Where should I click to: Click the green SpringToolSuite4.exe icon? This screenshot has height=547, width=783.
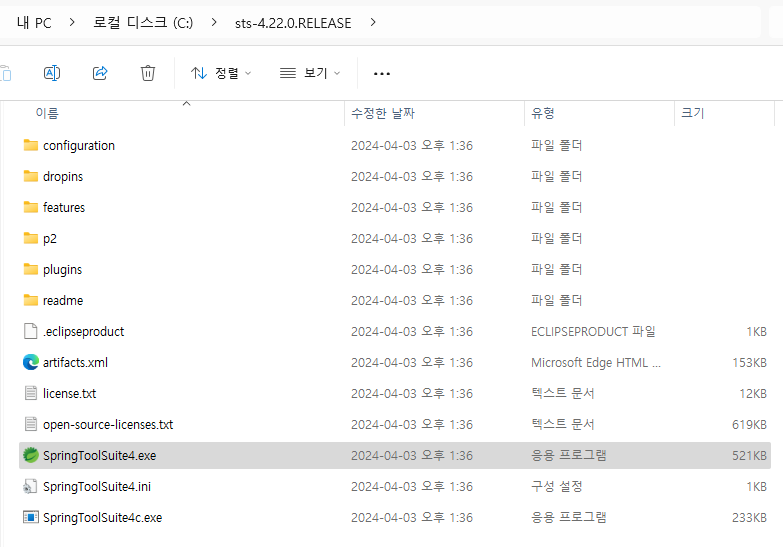click(30, 455)
